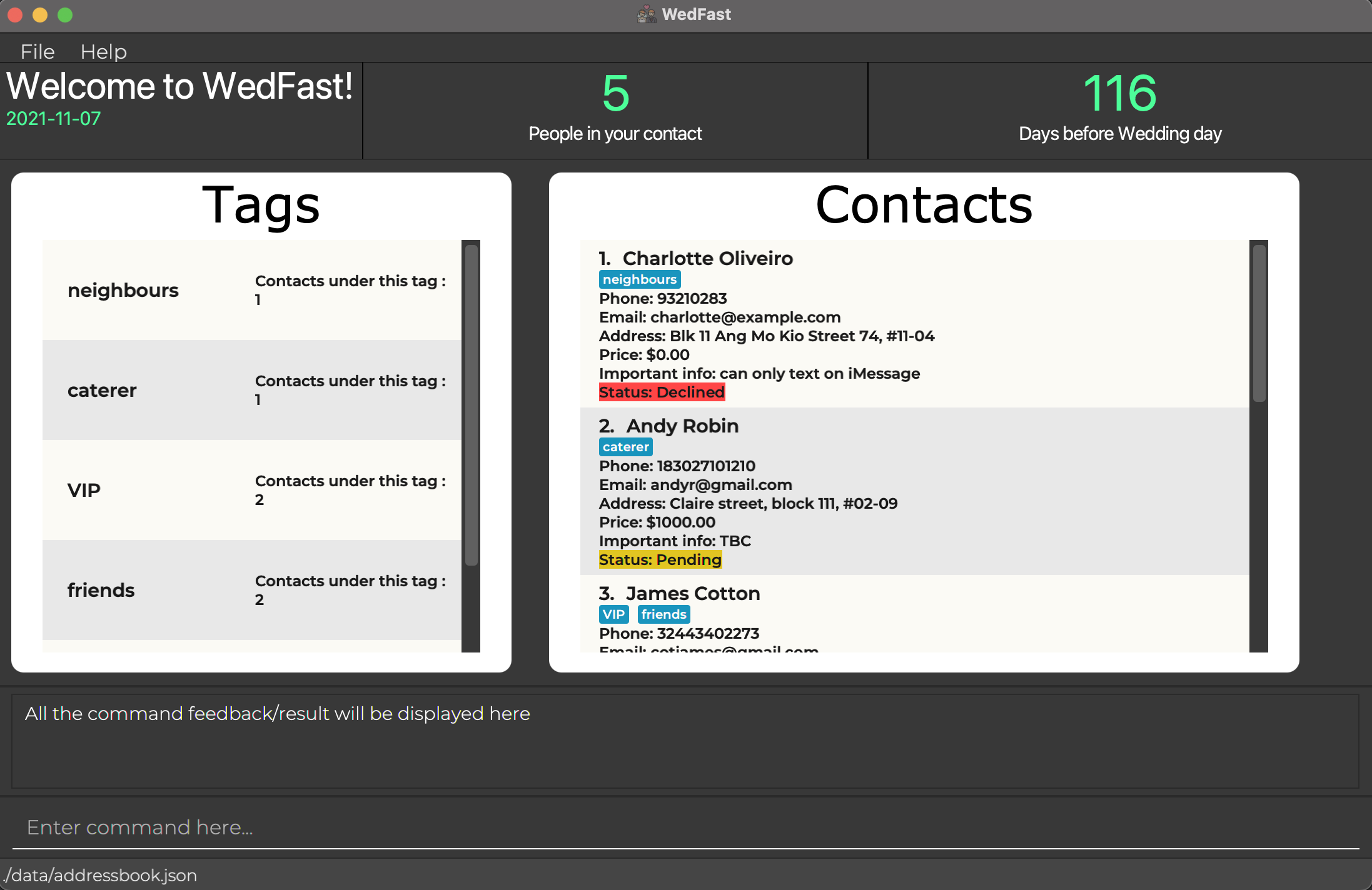Click the neighbours tag badge on Charlotte
The image size is (1372, 890).
tap(640, 279)
